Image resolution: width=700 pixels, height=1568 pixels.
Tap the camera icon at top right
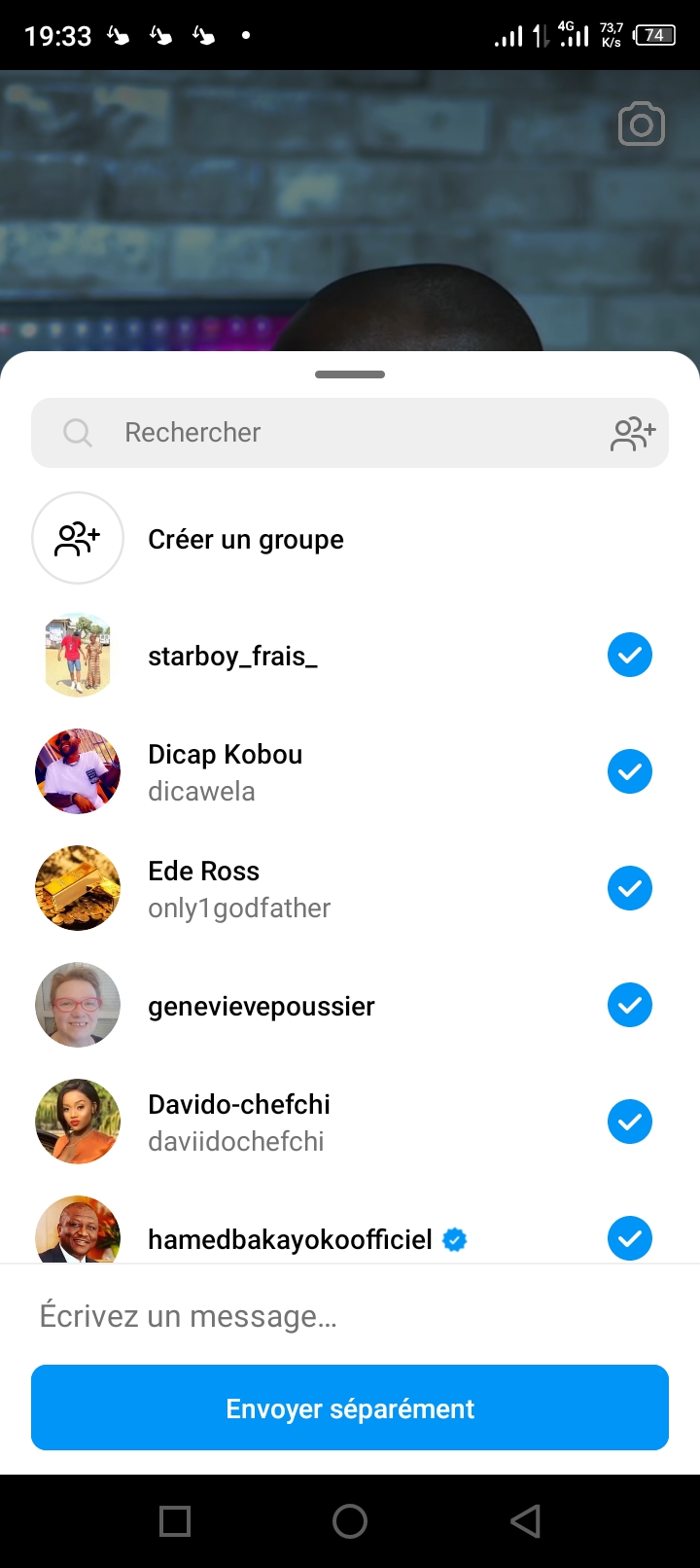point(641,125)
